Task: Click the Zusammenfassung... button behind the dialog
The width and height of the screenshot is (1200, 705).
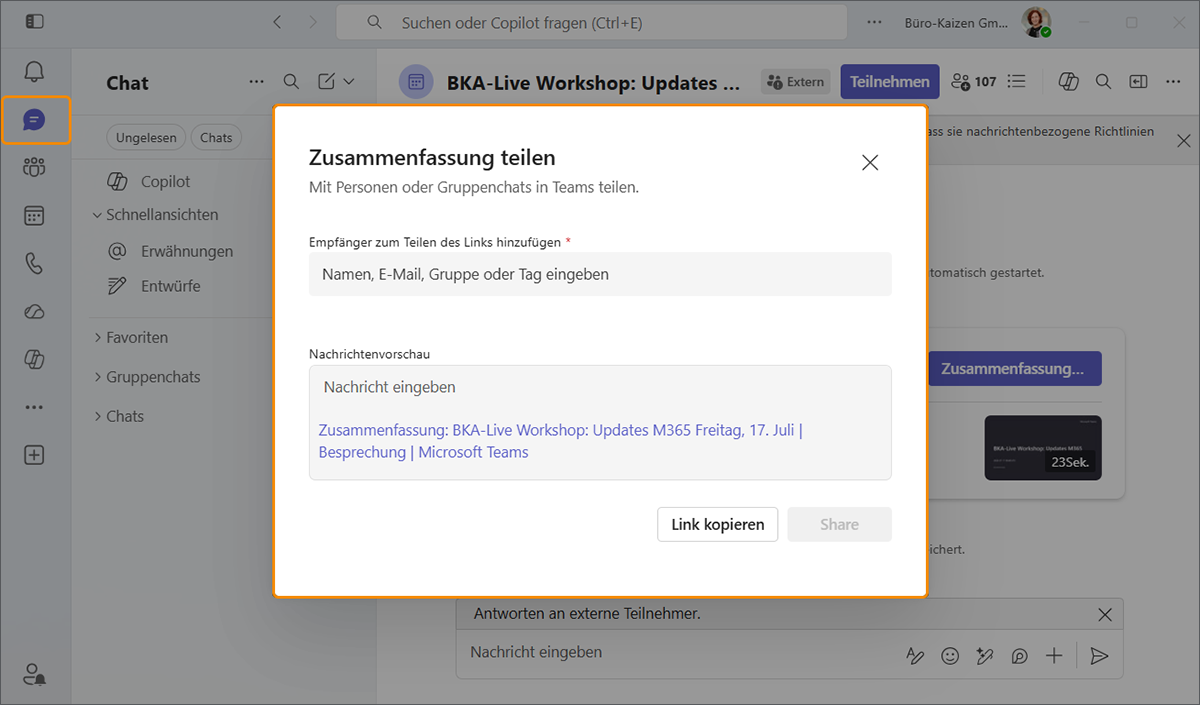Action: 1015,369
